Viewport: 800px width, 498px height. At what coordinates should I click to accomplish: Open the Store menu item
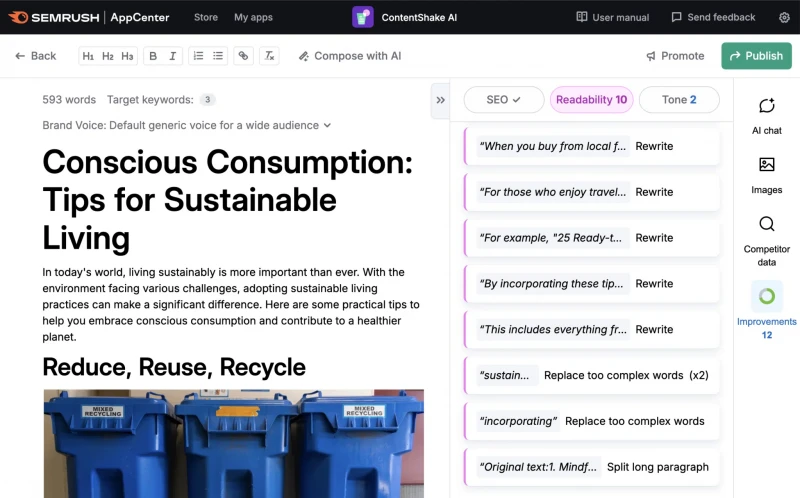click(x=206, y=17)
